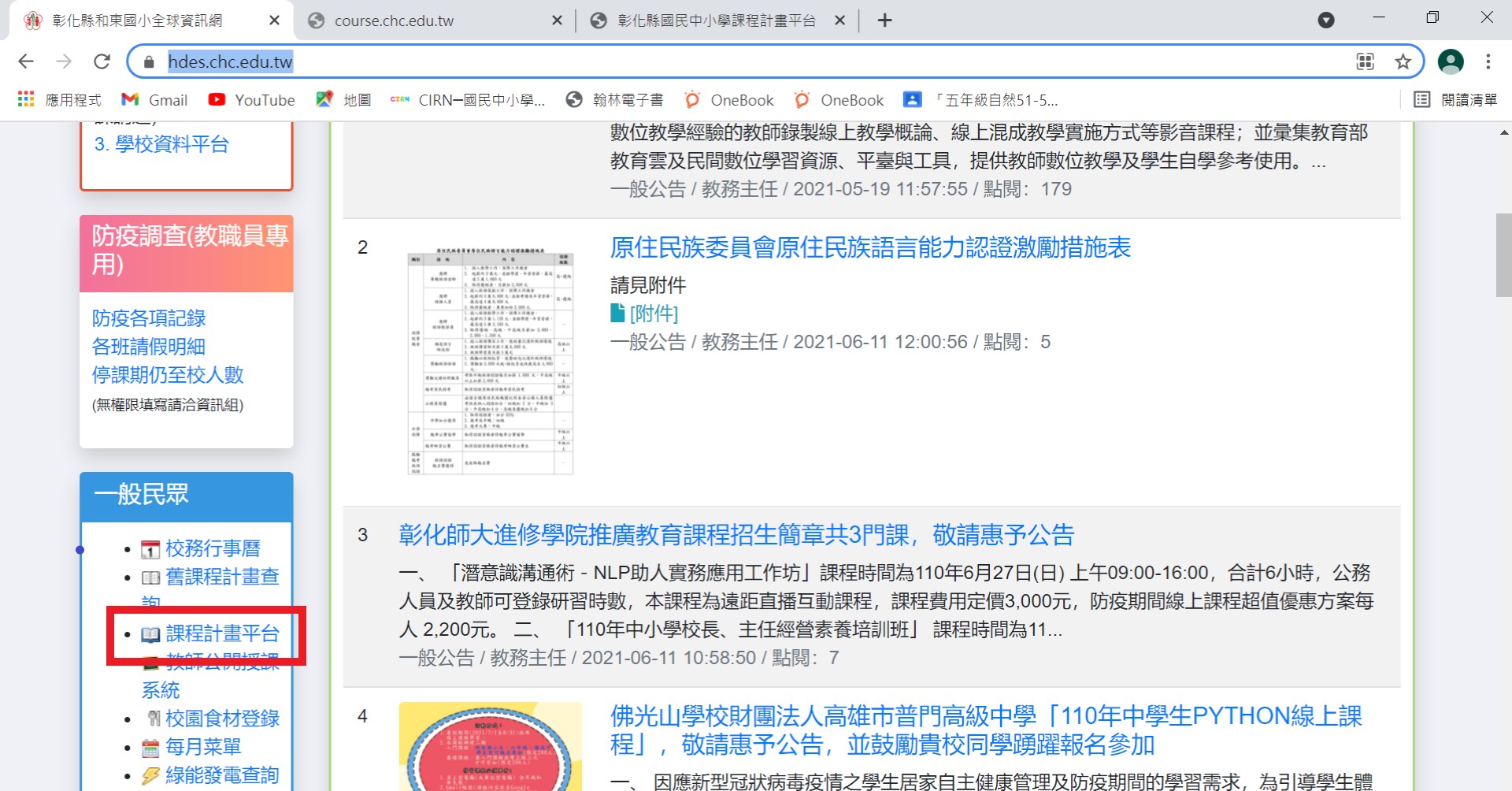Close the 彰化縣和東國小全球資訊網 tab
The height and width of the screenshot is (791, 1512).
coord(274,20)
